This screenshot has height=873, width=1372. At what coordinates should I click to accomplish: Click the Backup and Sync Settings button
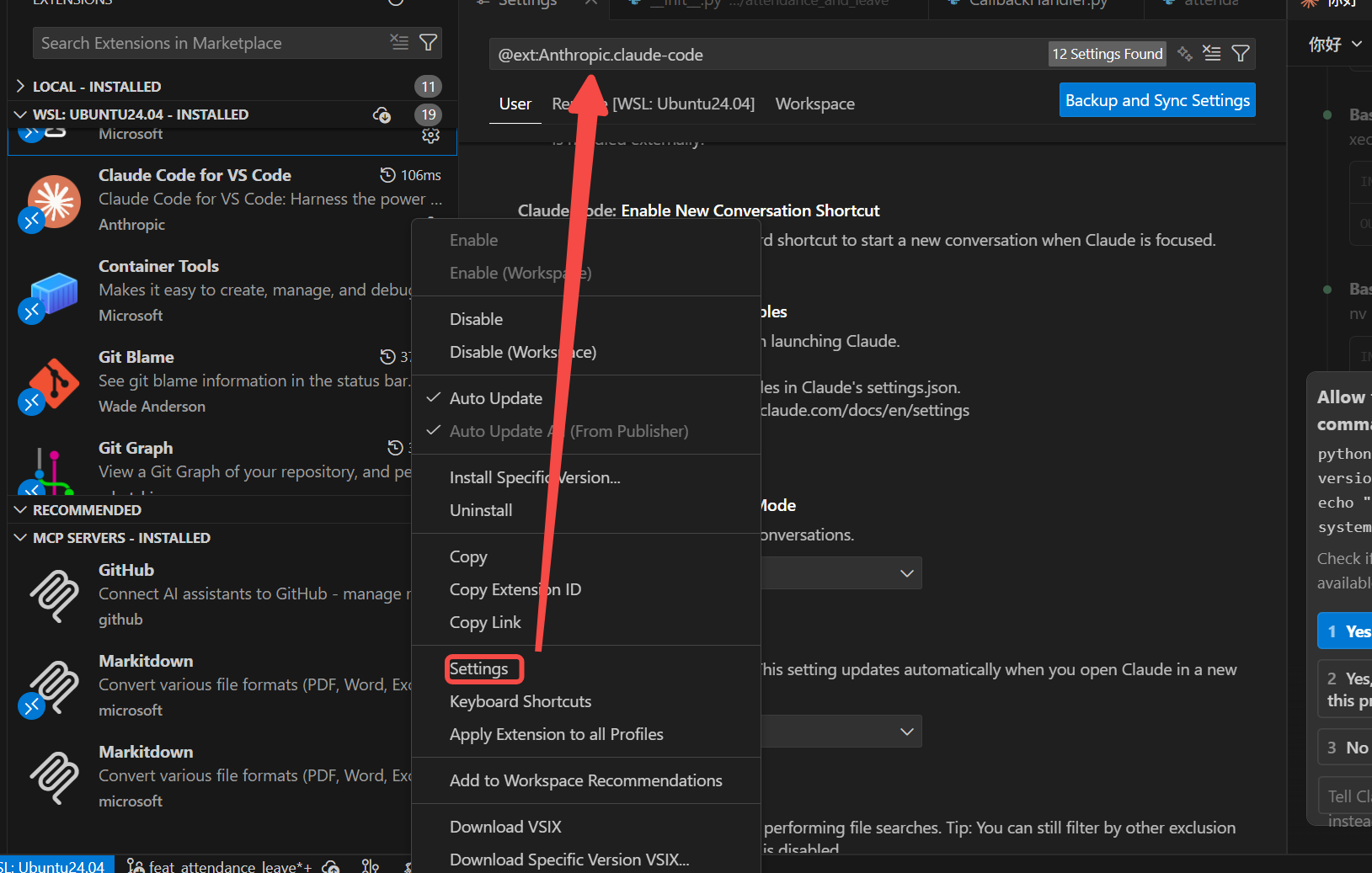pyautogui.click(x=1157, y=100)
